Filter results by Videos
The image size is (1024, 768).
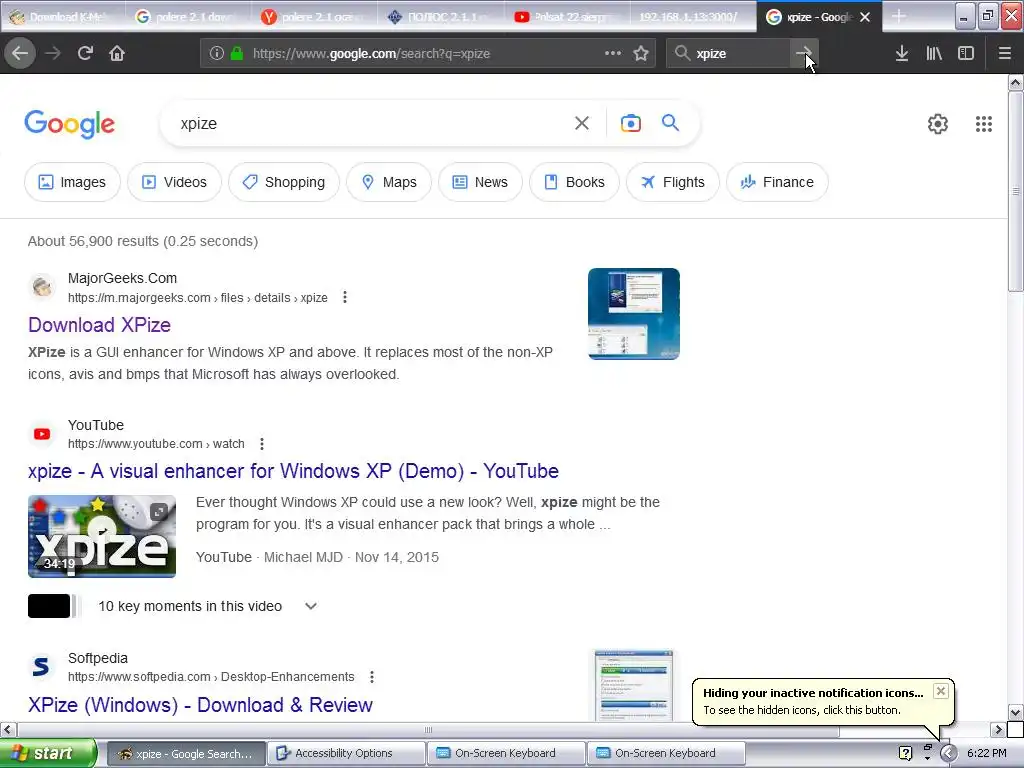coord(174,182)
